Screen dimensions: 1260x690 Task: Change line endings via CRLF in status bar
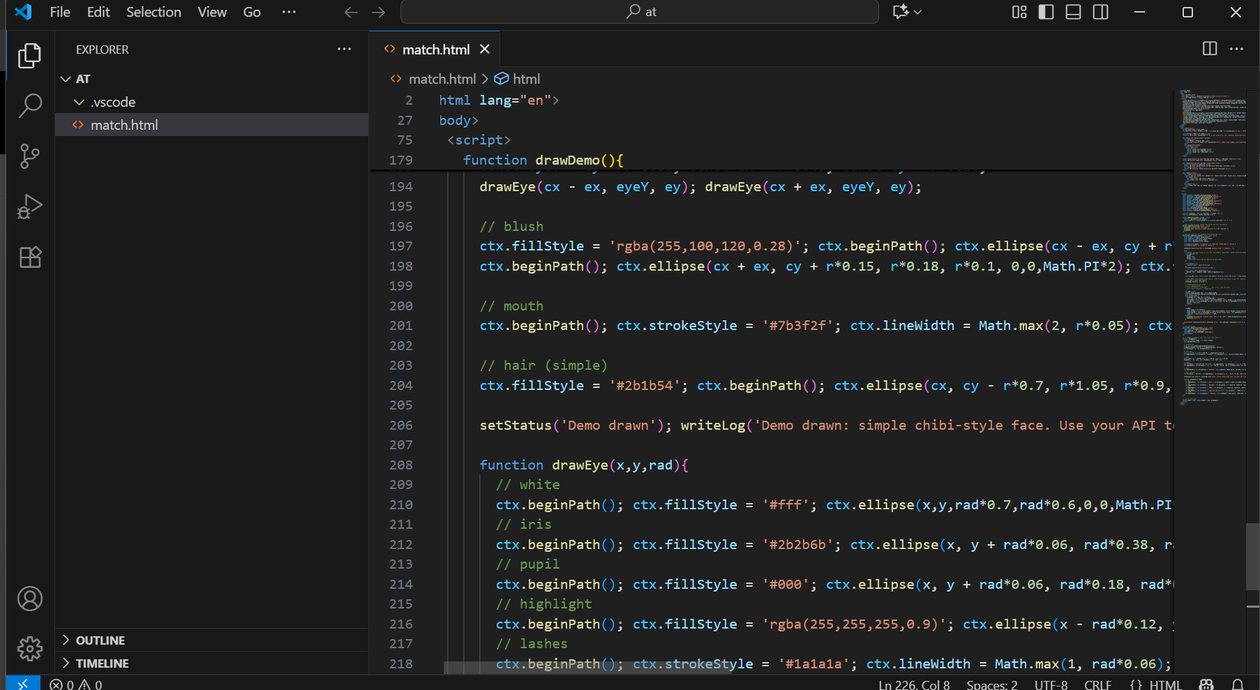point(1097,684)
